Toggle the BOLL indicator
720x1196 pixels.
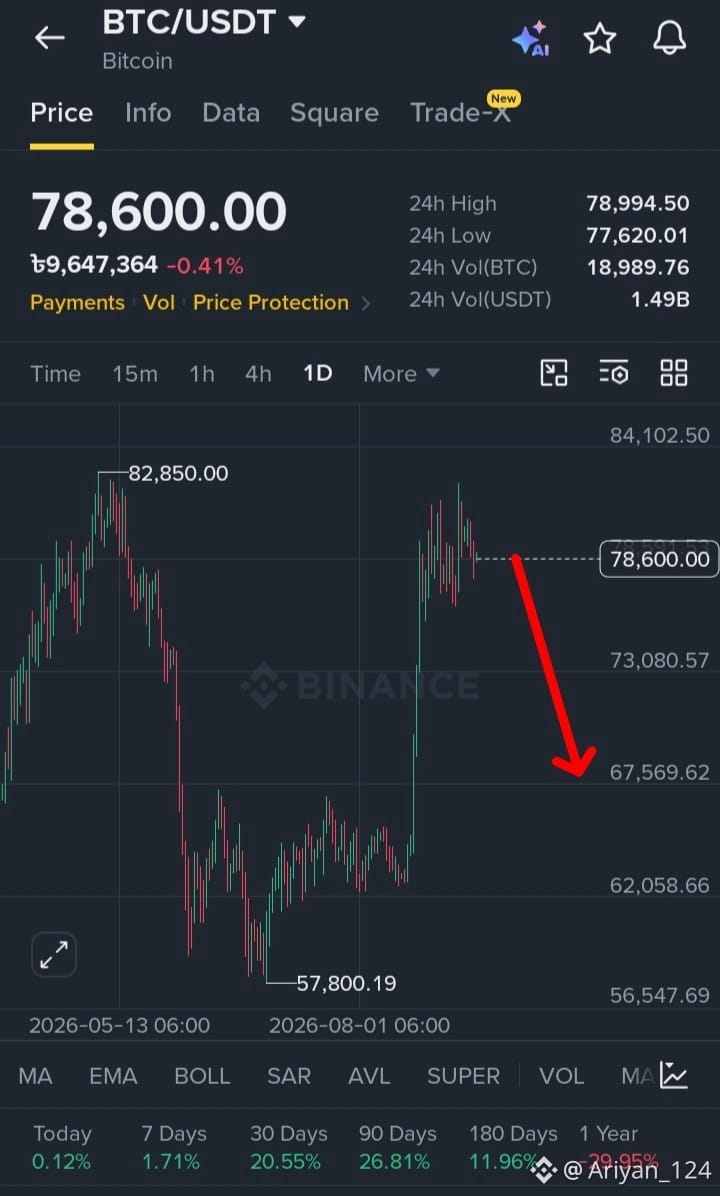click(x=202, y=1076)
